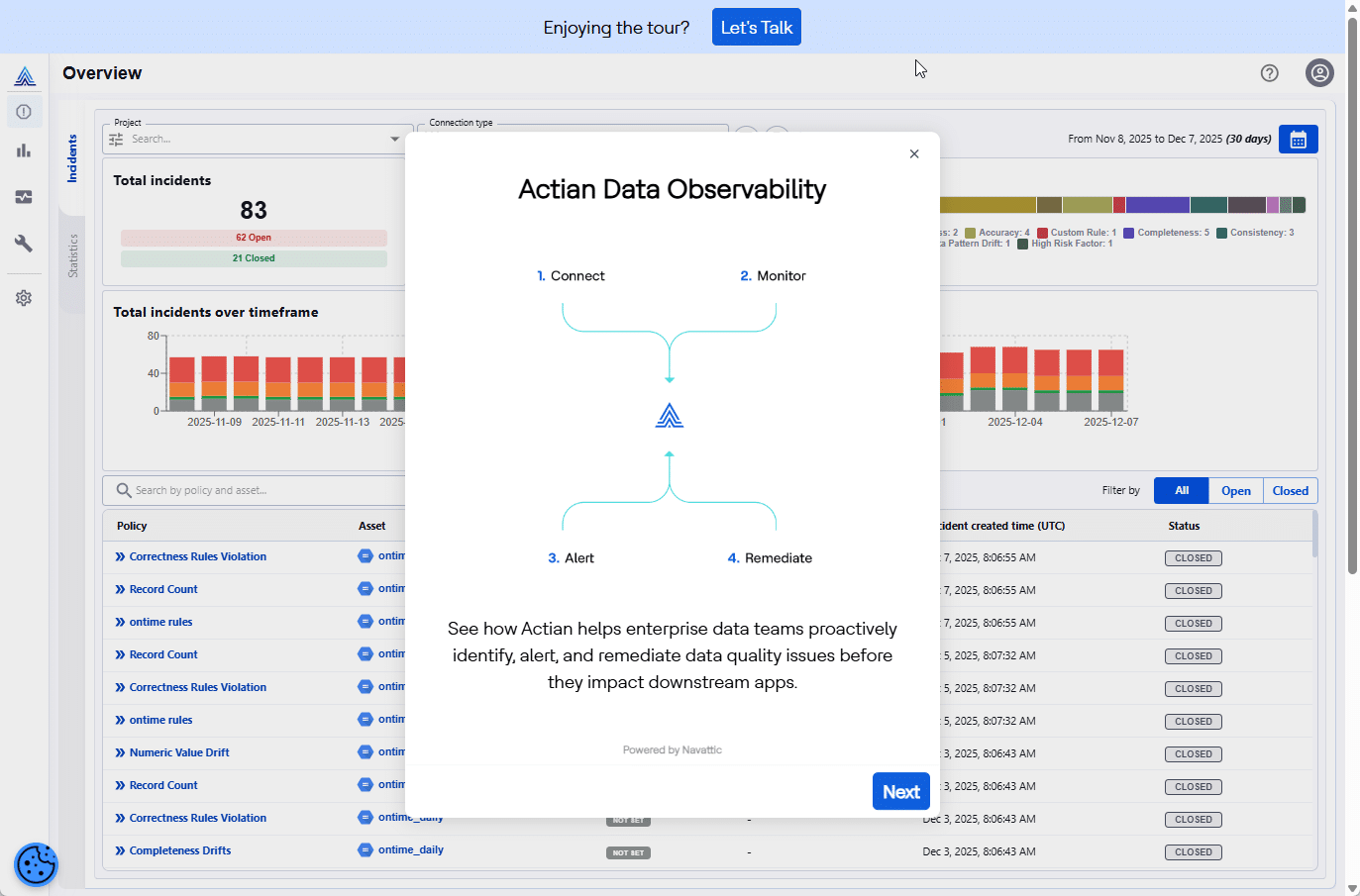The image size is (1360, 896).
Task: Open the bar chart analytics sidebar icon
Action: (x=24, y=150)
